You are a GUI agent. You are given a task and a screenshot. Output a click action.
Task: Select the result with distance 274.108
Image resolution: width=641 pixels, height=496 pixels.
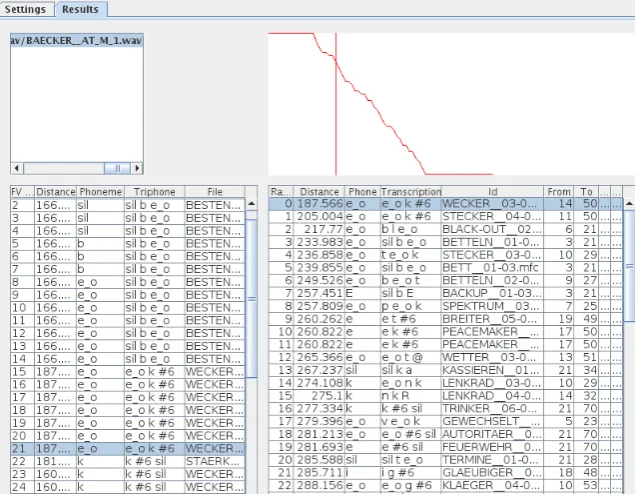pyautogui.click(x=446, y=383)
